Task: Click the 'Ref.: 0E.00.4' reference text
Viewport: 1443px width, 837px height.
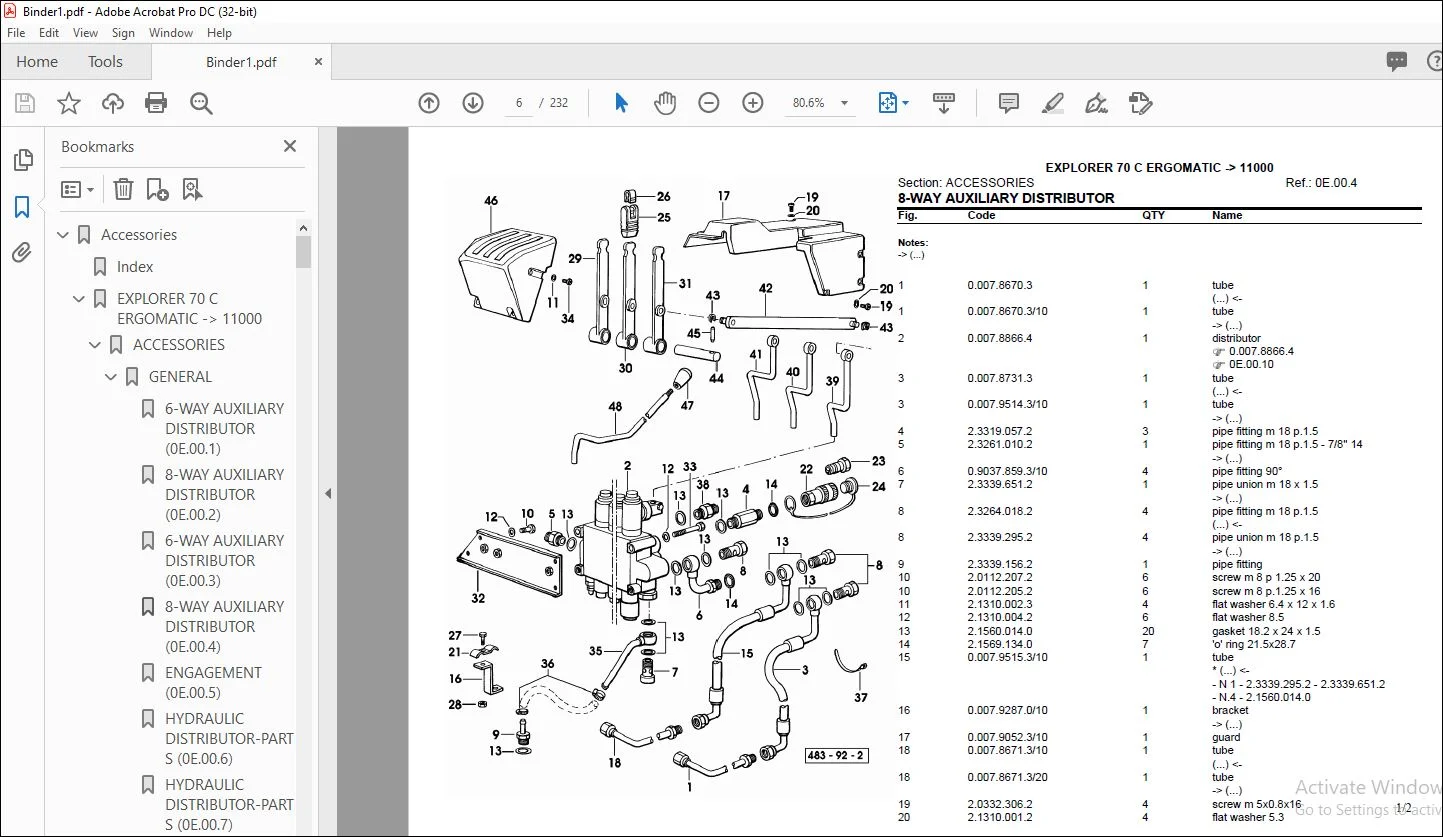Action: click(x=1321, y=183)
